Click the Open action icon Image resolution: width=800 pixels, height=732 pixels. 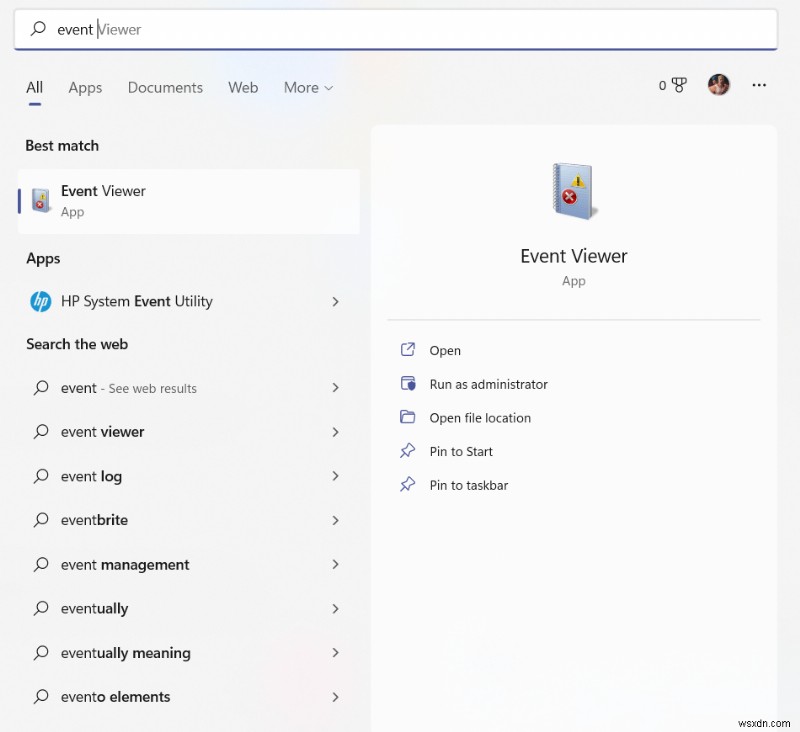point(408,349)
